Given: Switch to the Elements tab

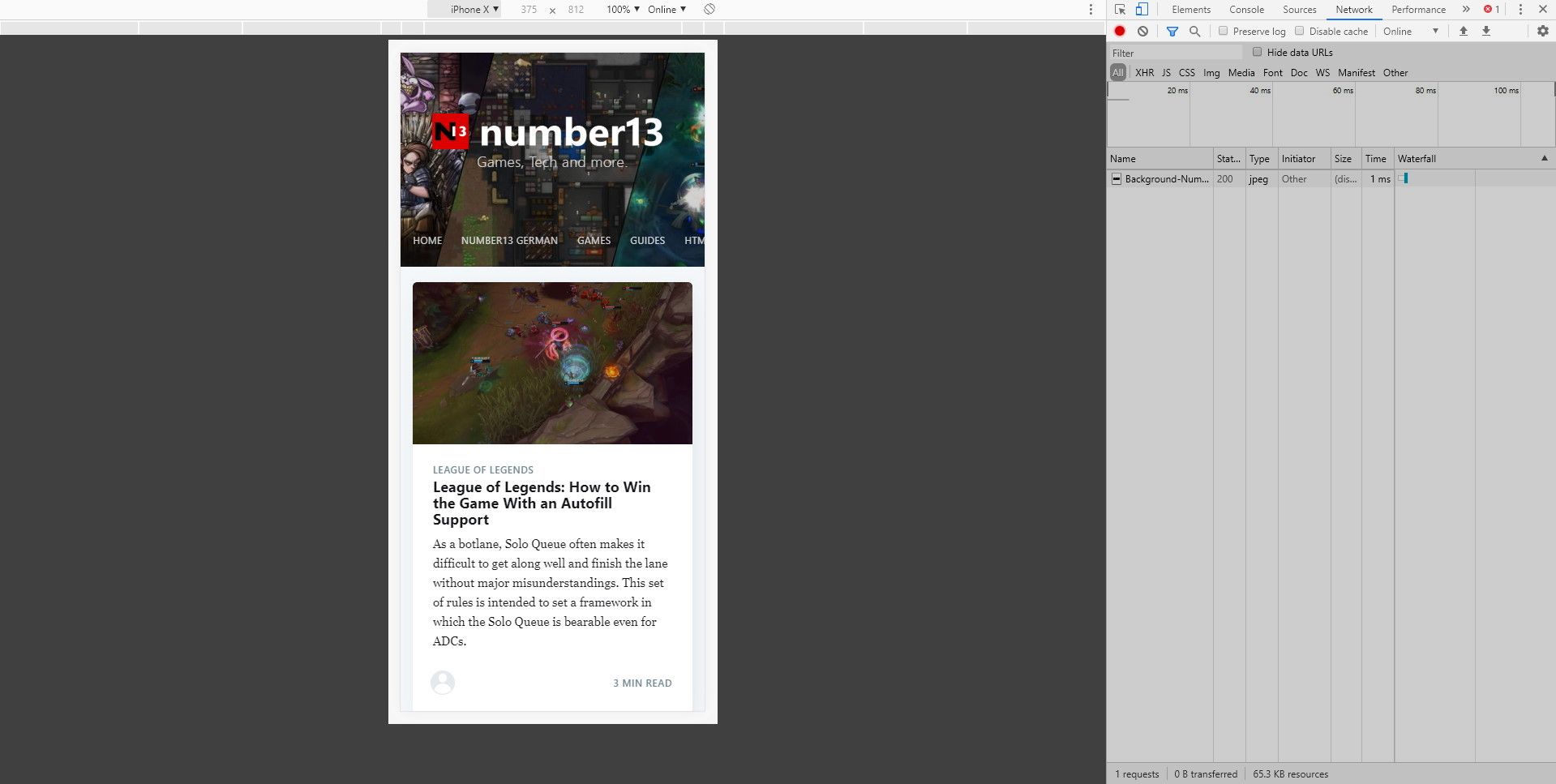Looking at the screenshot, I should click(x=1190, y=9).
